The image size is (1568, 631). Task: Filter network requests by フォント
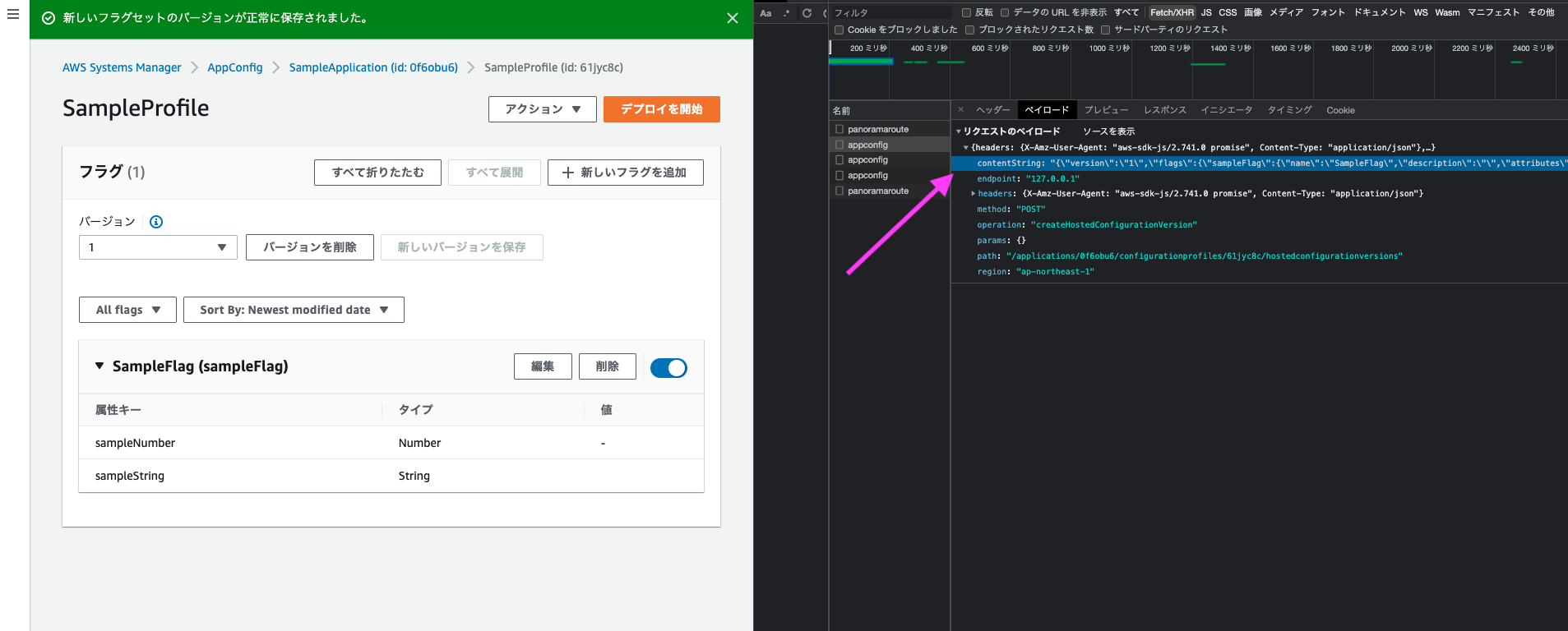[x=1328, y=12]
